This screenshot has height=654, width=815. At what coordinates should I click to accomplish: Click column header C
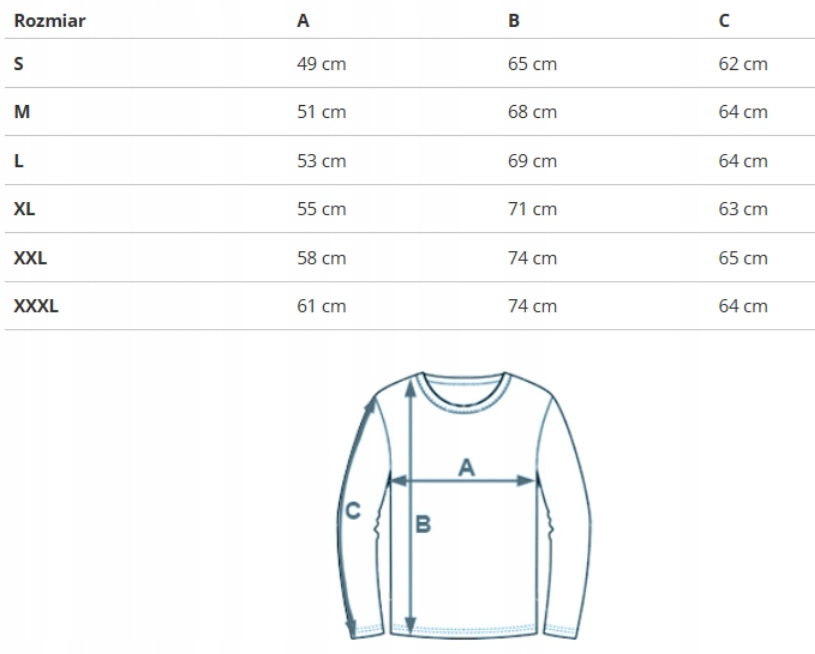pos(724,20)
